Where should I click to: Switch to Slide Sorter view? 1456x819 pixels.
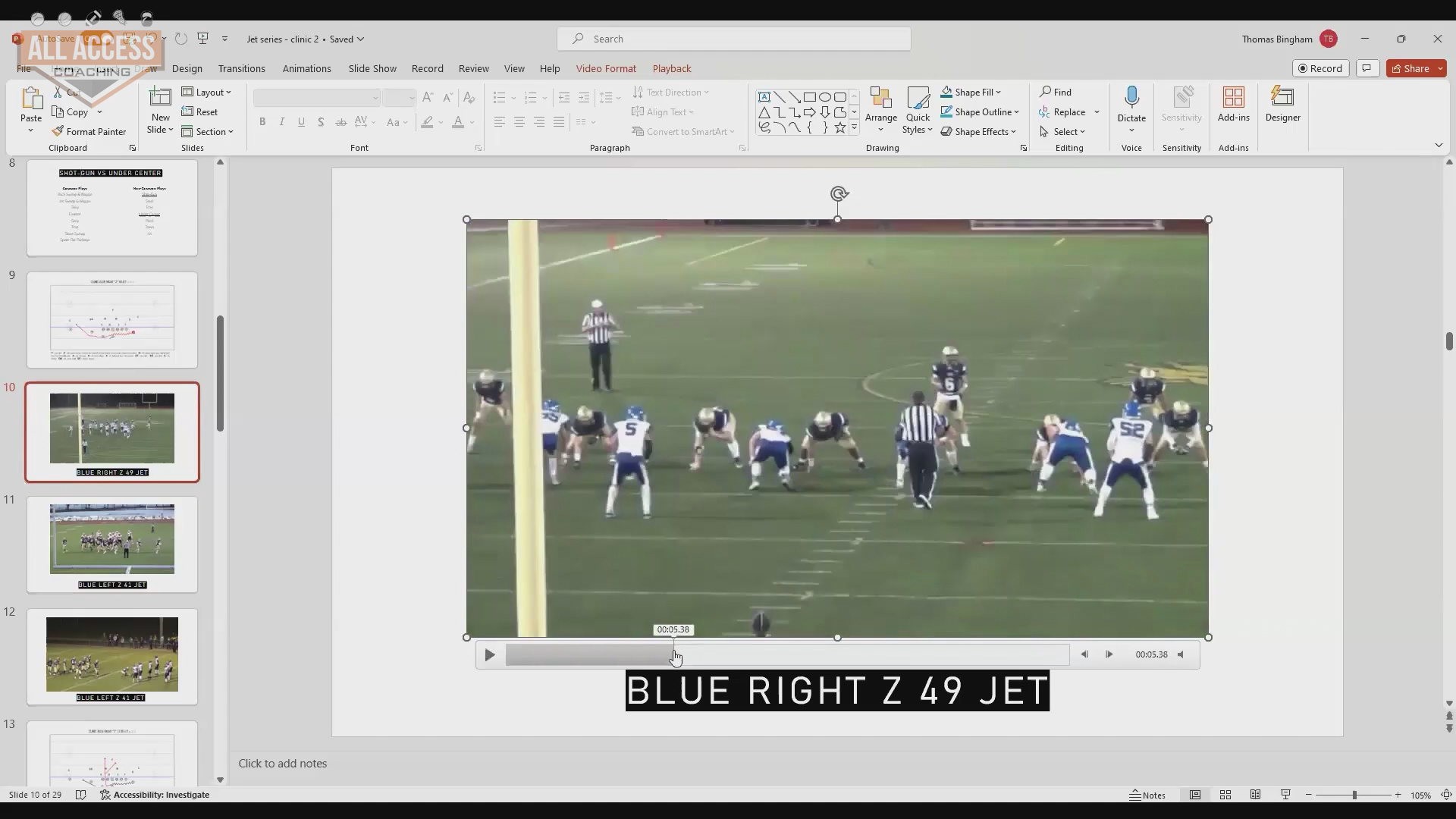click(1225, 795)
